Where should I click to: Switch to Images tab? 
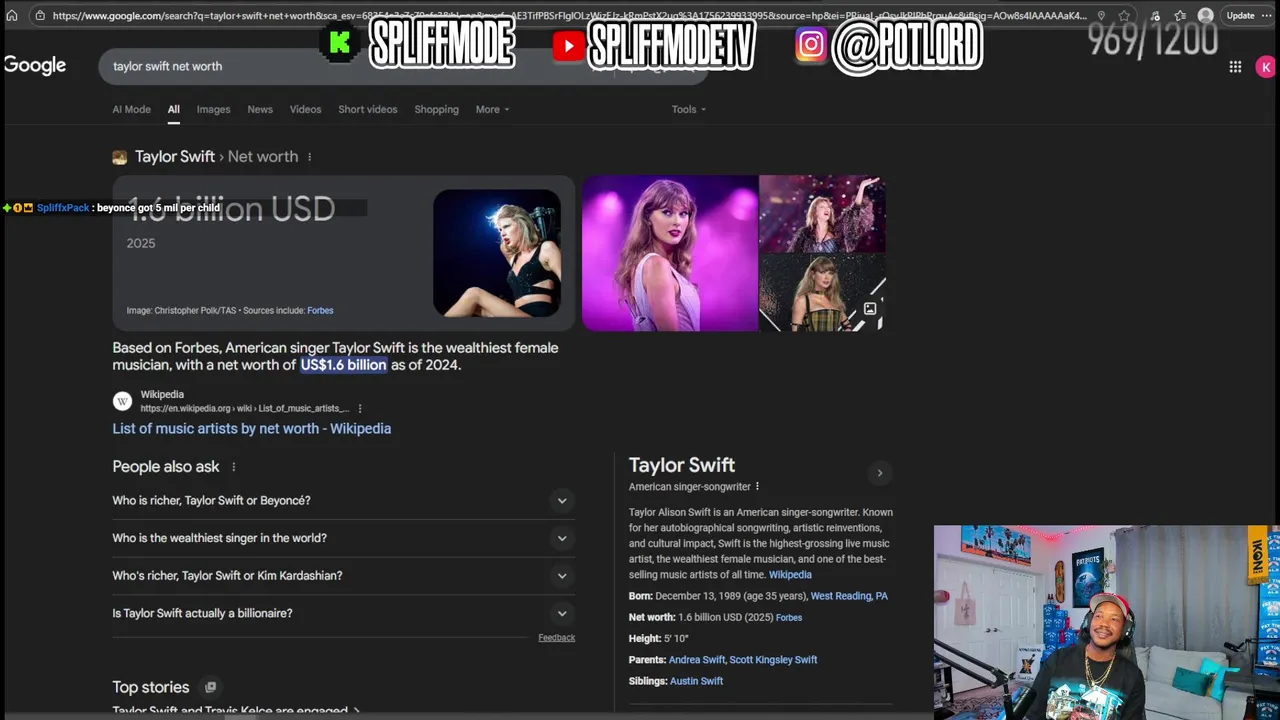tap(213, 109)
